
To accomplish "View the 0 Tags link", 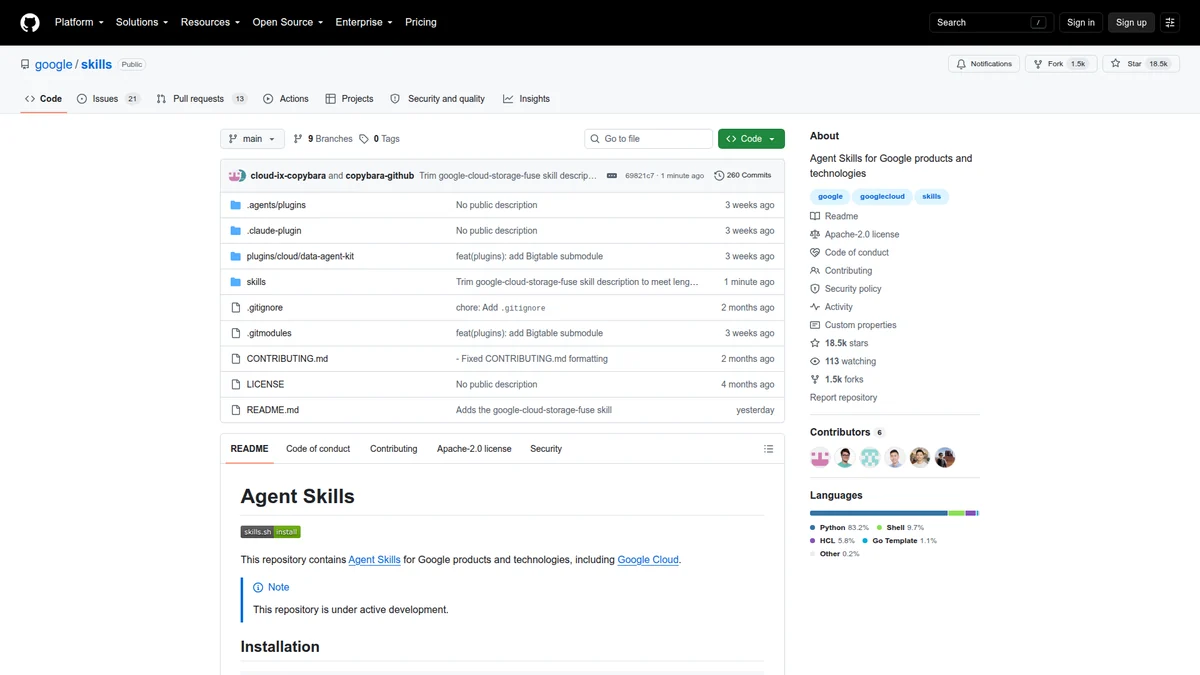I will click(x=380, y=139).
